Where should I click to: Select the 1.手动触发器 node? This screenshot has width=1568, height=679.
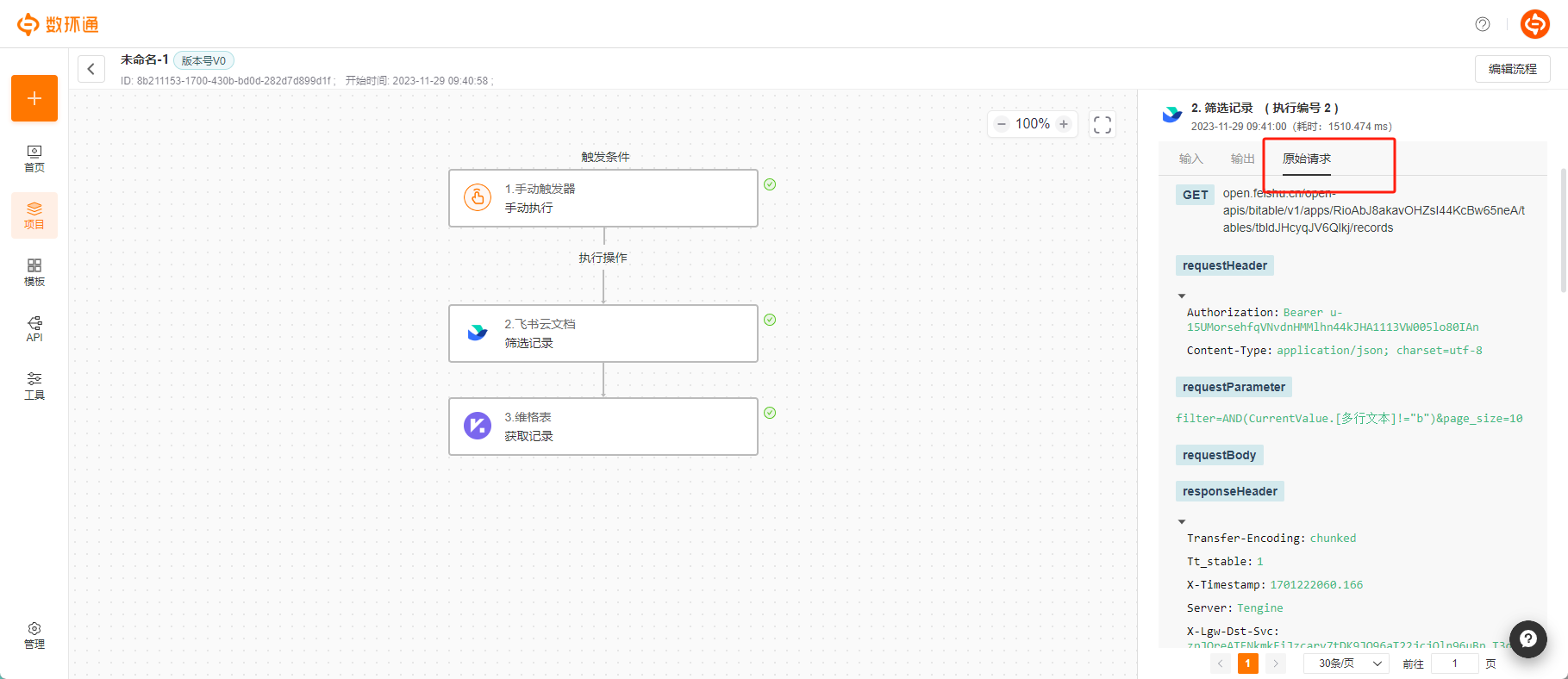point(603,198)
